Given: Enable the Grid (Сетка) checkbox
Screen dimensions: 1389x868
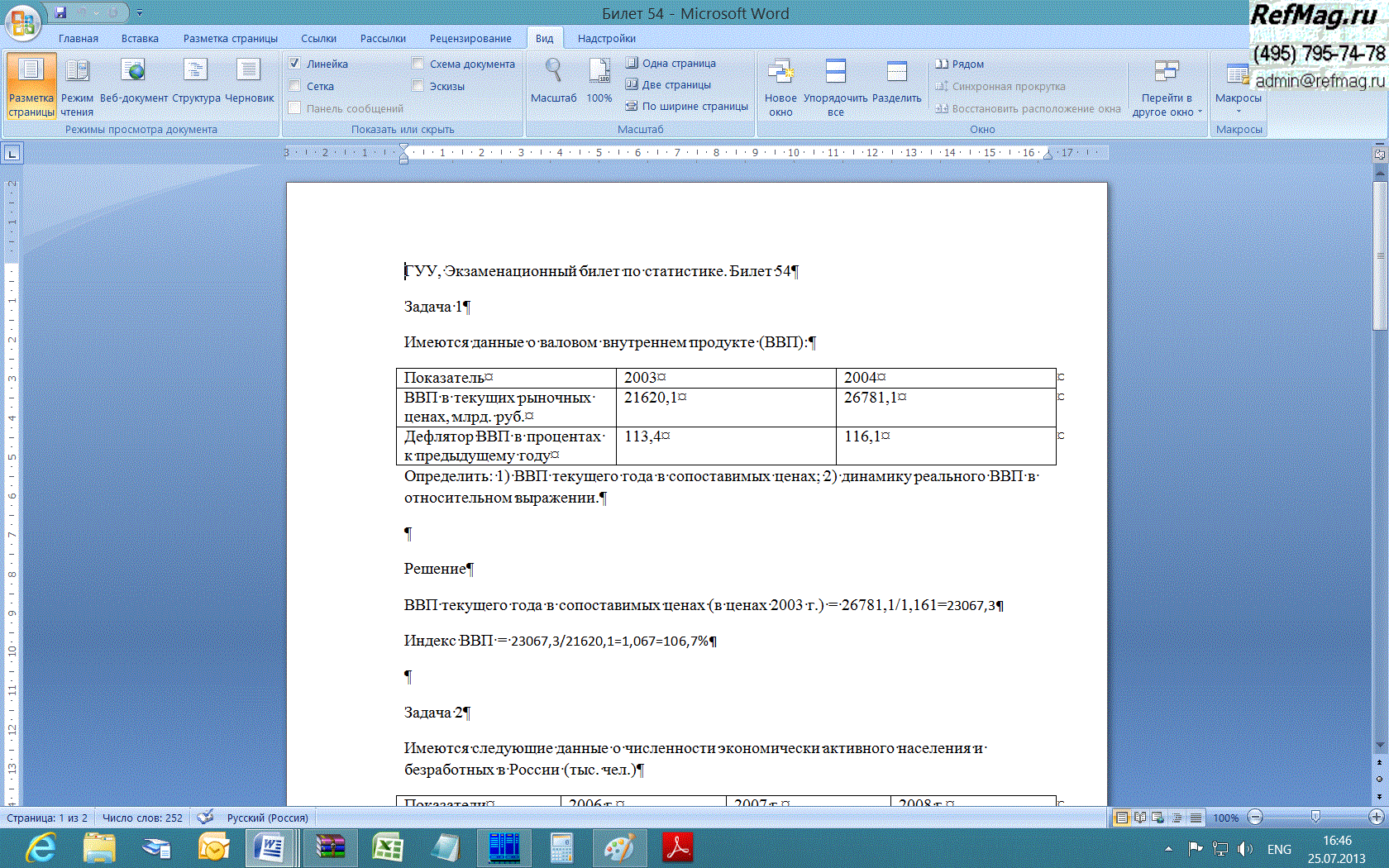Looking at the screenshot, I should (294, 86).
